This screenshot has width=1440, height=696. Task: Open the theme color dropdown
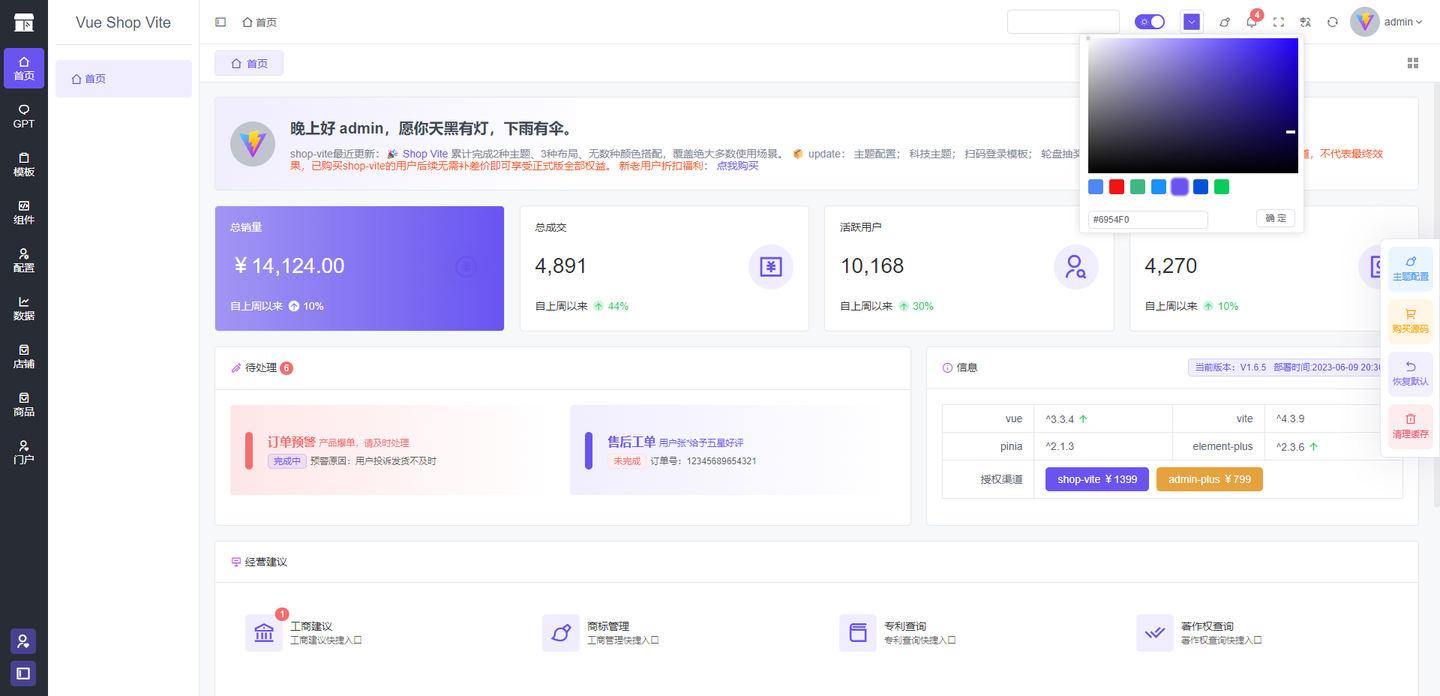(x=1191, y=20)
